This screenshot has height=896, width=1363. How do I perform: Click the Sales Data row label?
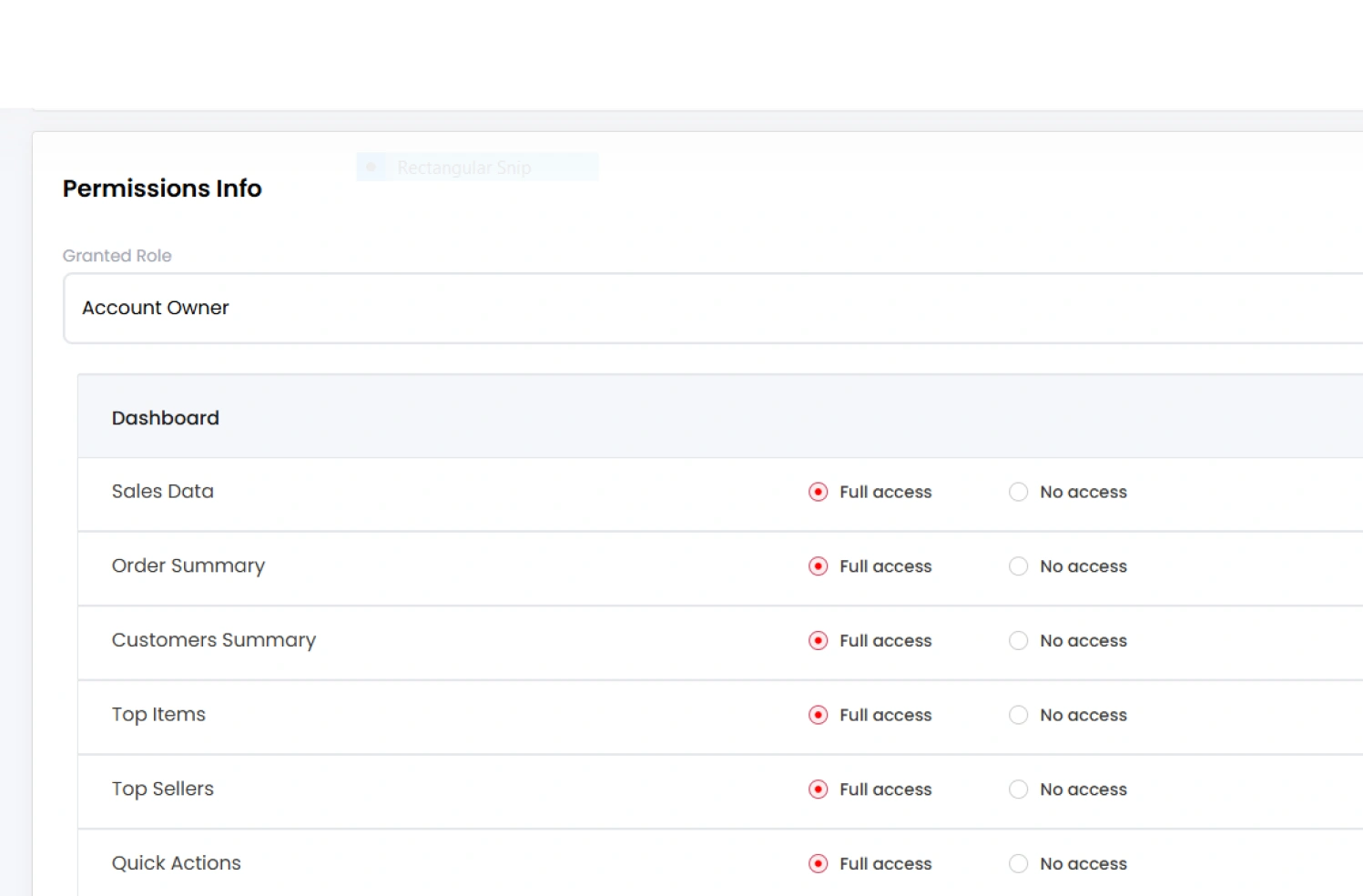[163, 492]
